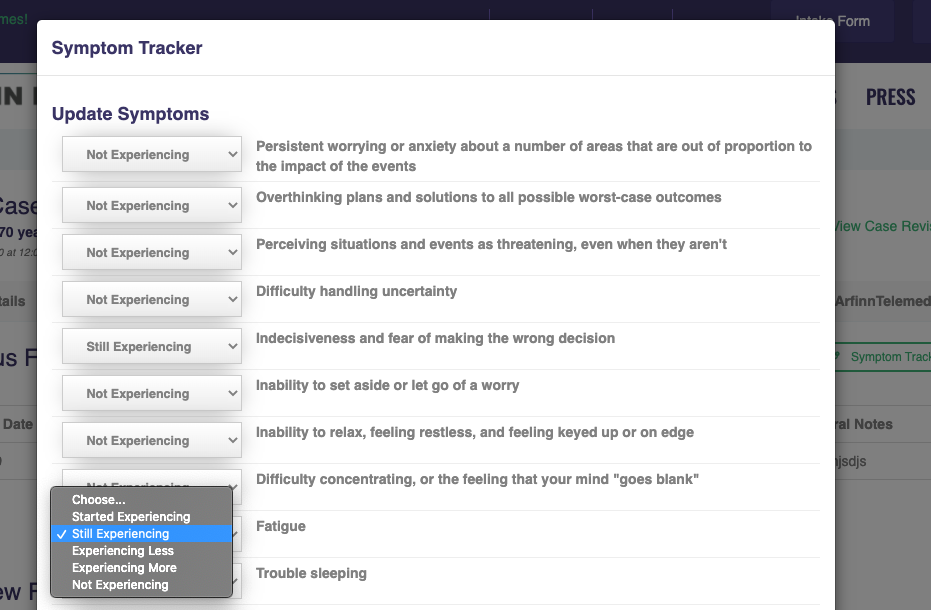Image resolution: width=931 pixels, height=610 pixels.
Task: Expand dropdown for inability to let go of worry
Action: (151, 394)
